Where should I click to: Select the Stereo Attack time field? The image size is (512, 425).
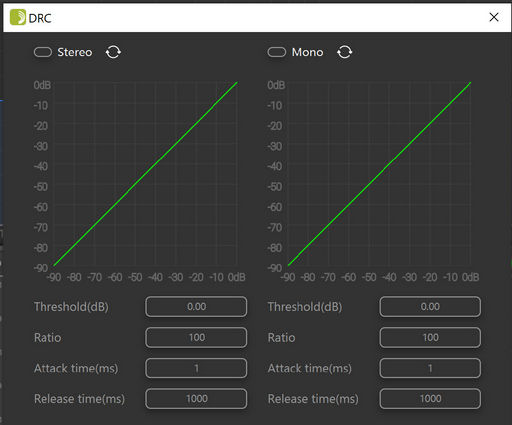click(x=196, y=368)
